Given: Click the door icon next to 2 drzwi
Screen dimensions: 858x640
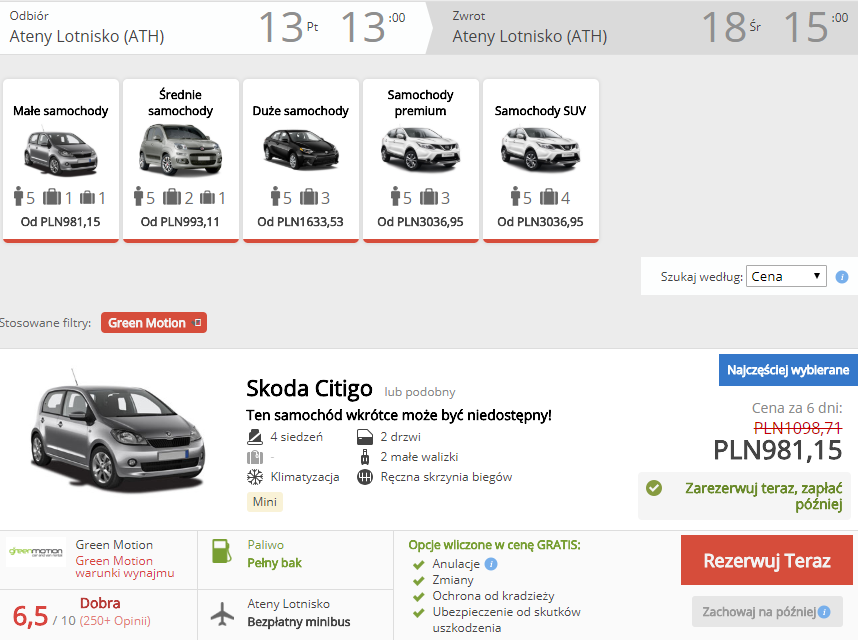Looking at the screenshot, I should tap(365, 437).
